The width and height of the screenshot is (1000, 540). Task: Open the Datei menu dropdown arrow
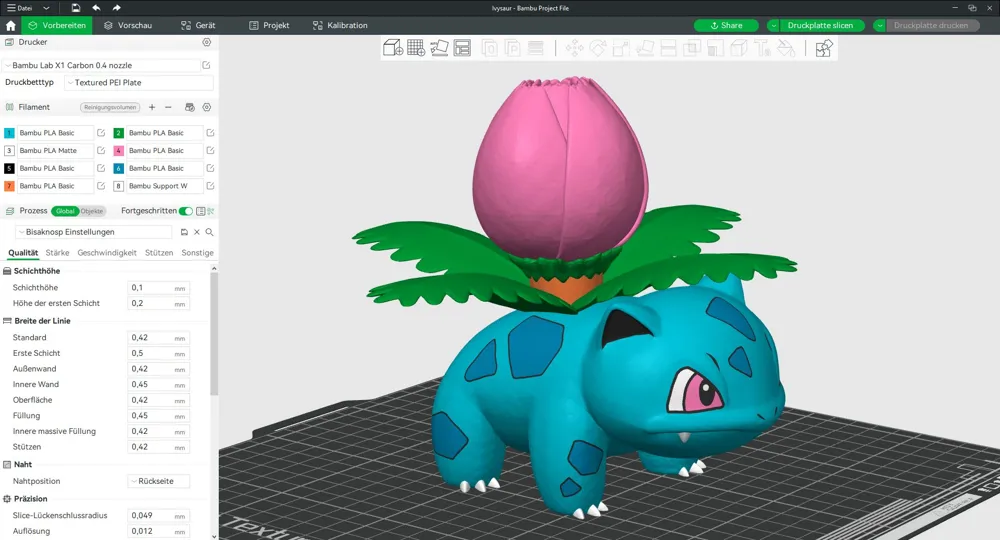coord(46,8)
